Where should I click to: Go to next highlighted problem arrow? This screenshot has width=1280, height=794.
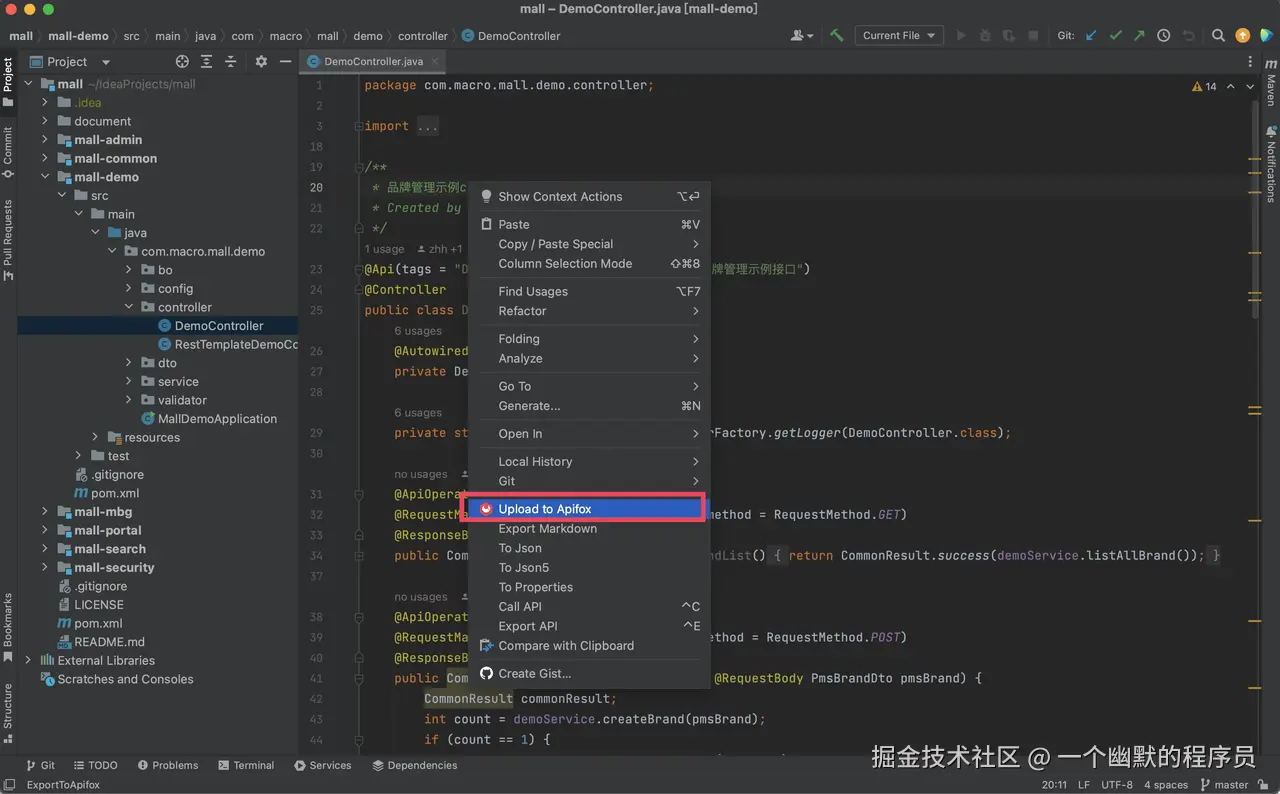coord(1250,87)
